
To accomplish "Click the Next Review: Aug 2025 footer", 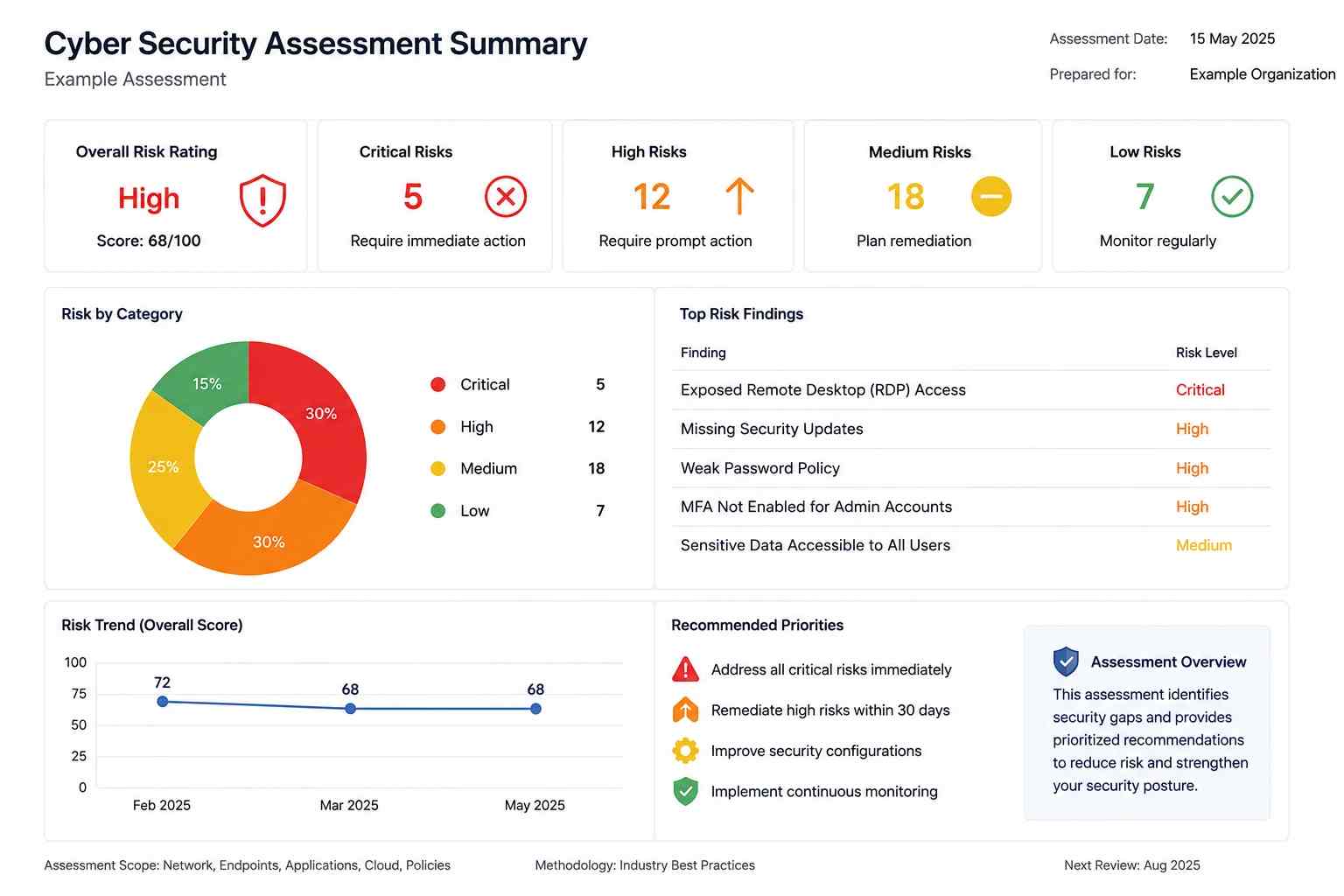I will [x=1132, y=865].
